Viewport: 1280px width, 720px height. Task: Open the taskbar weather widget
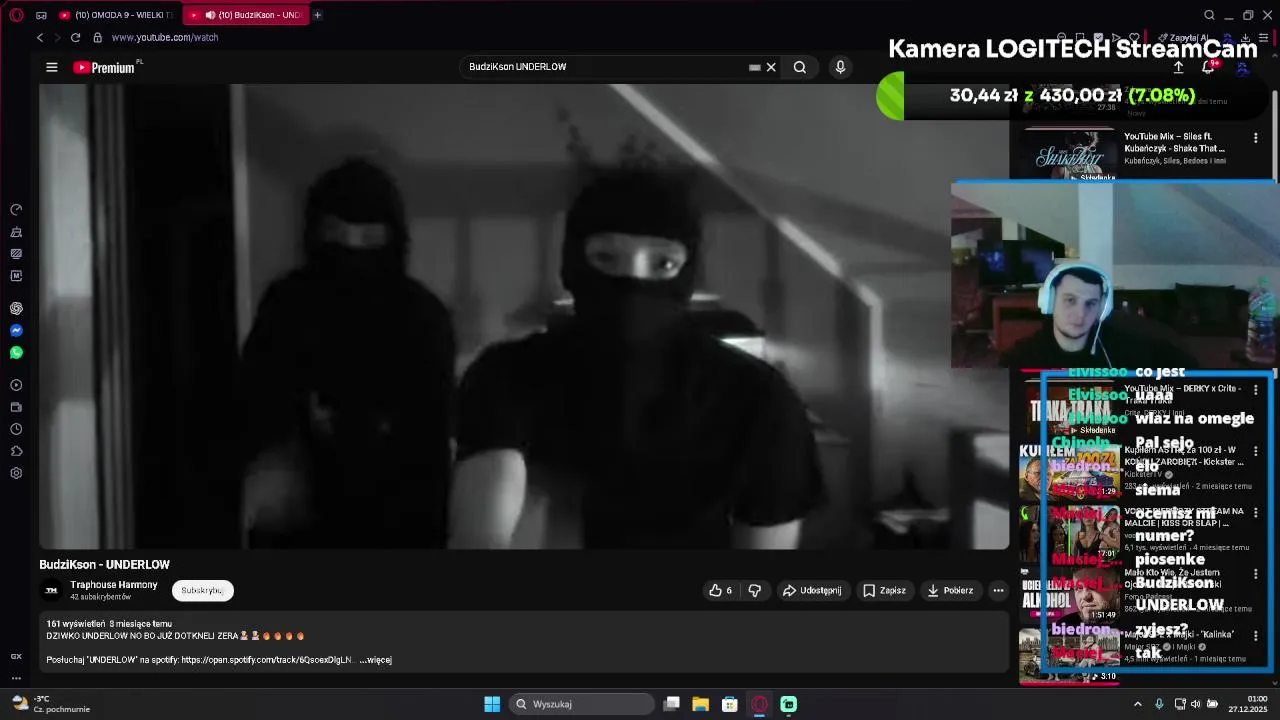52,704
